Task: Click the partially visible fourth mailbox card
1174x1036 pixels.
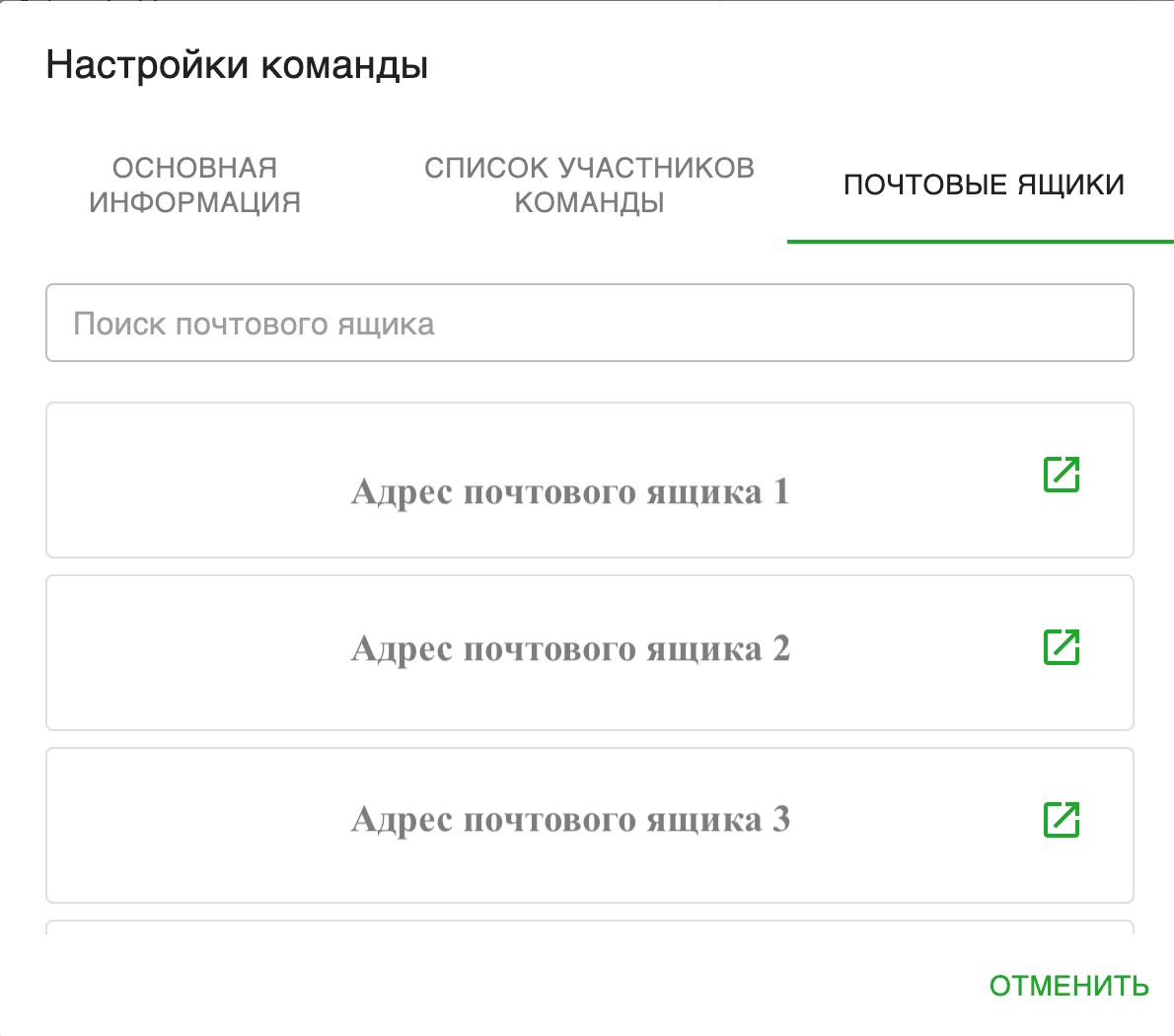Action: pyautogui.click(x=589, y=928)
